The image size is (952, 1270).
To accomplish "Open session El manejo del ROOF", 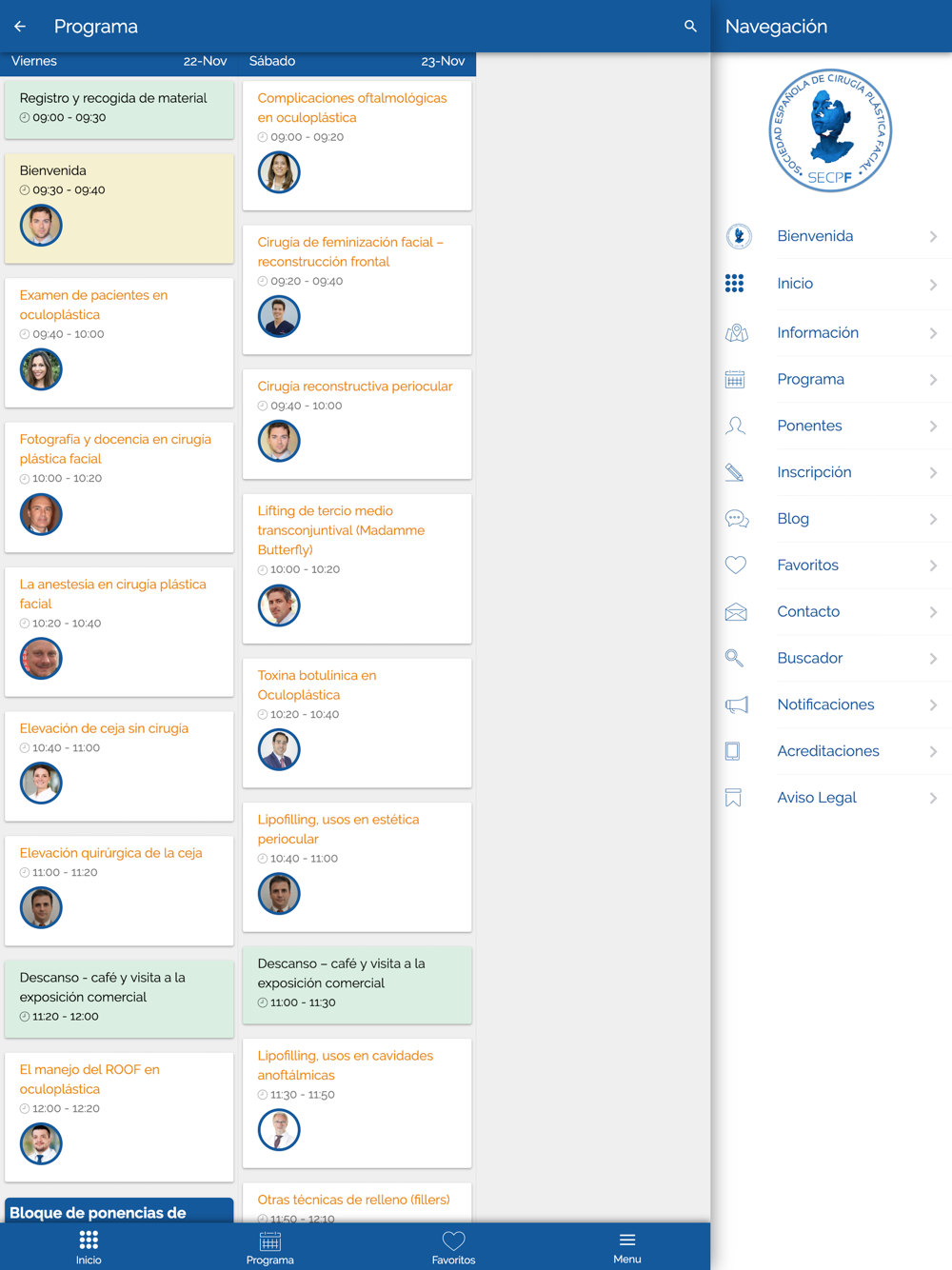I will point(119,1117).
